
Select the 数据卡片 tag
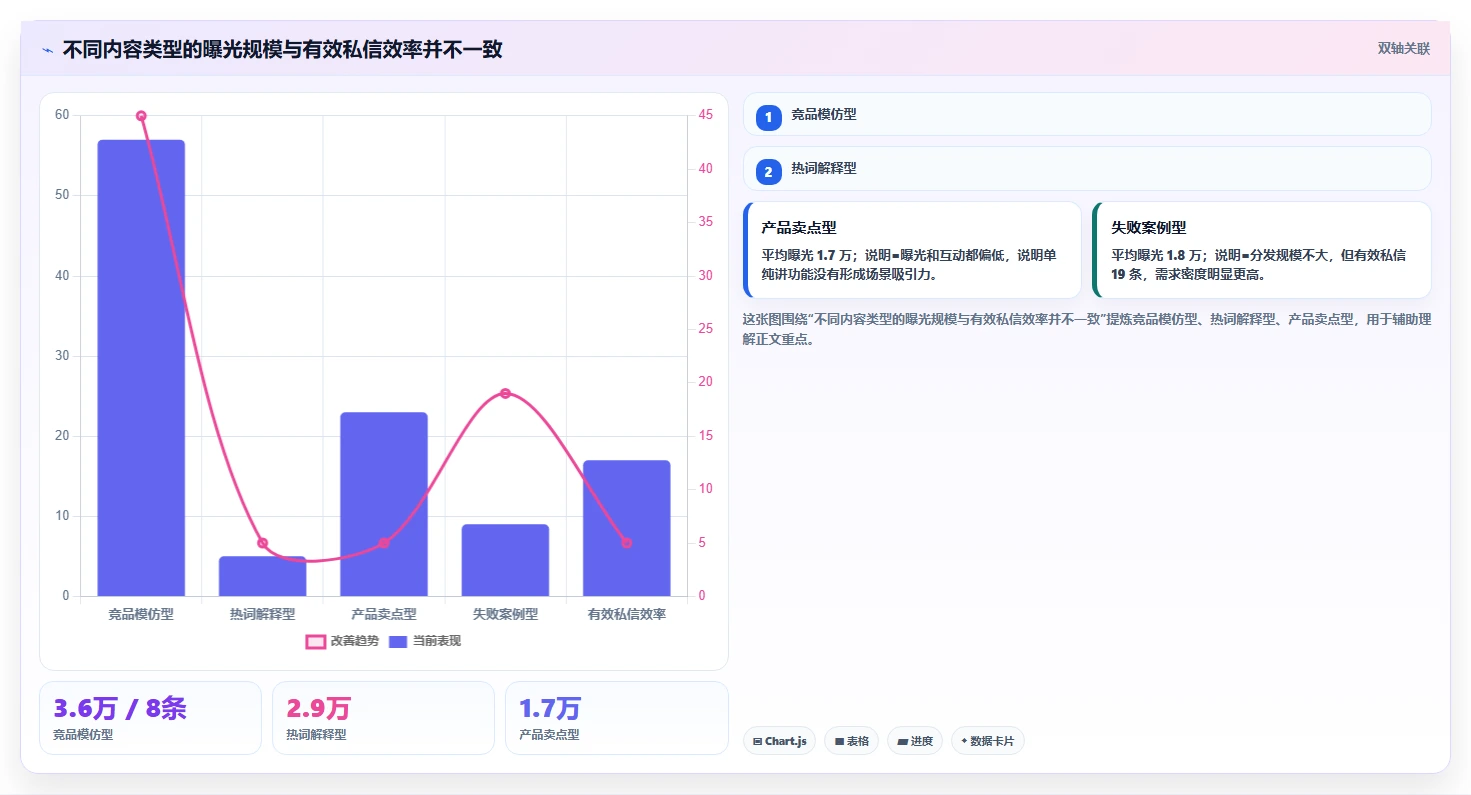click(x=987, y=741)
